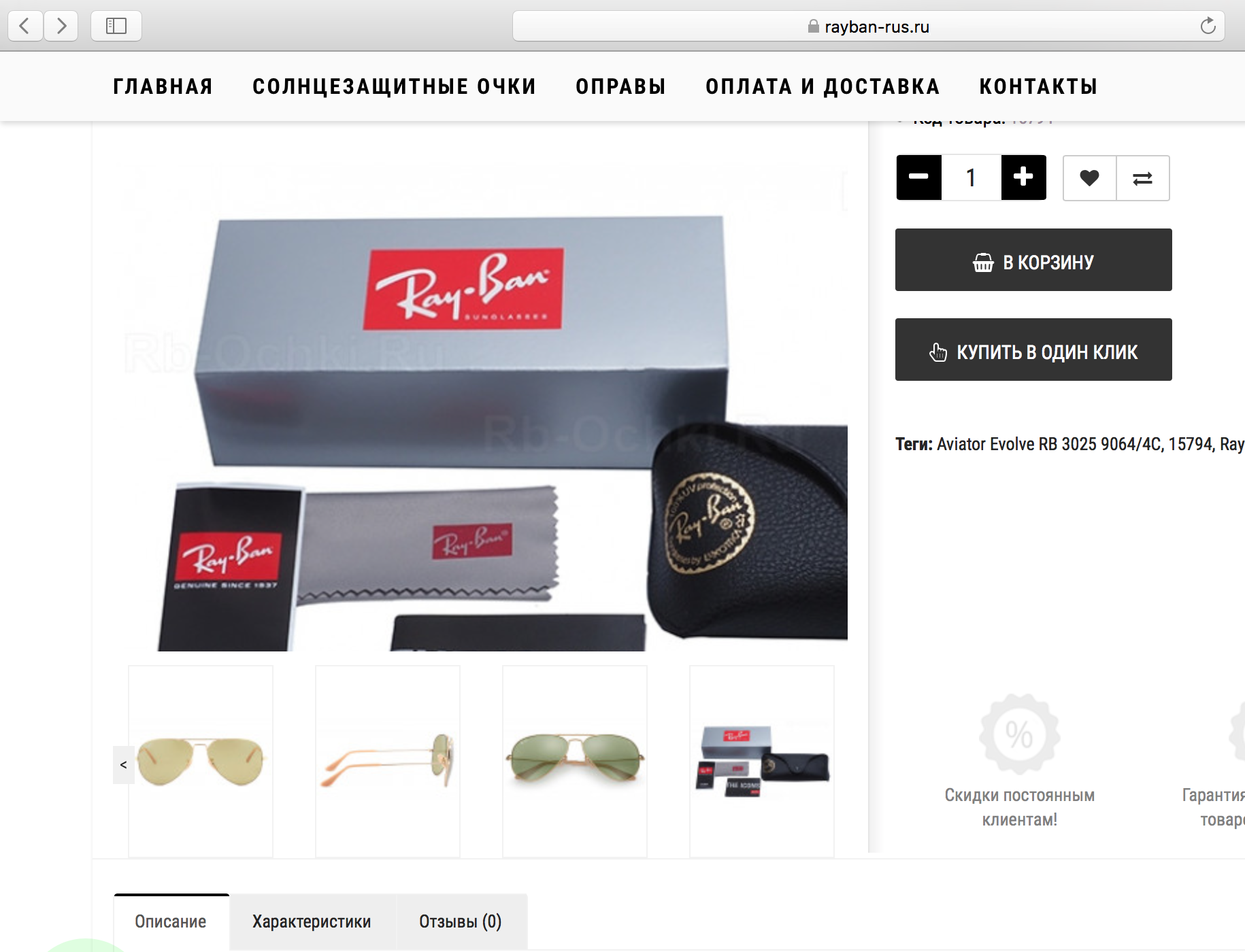The image size is (1245, 952).
Task: Go to ОПЛАТА И ДОСТАВКА page
Action: (823, 86)
